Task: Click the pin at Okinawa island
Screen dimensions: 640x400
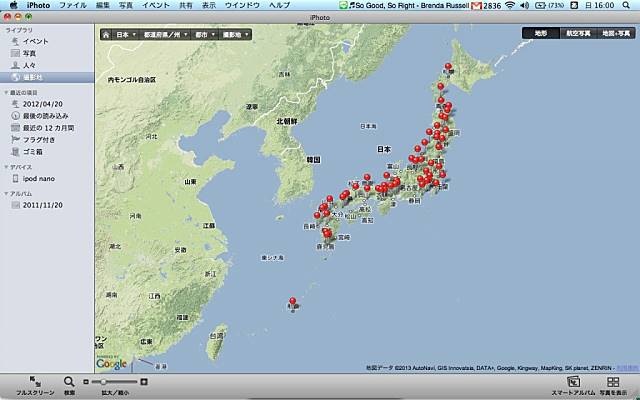Action: click(x=293, y=302)
